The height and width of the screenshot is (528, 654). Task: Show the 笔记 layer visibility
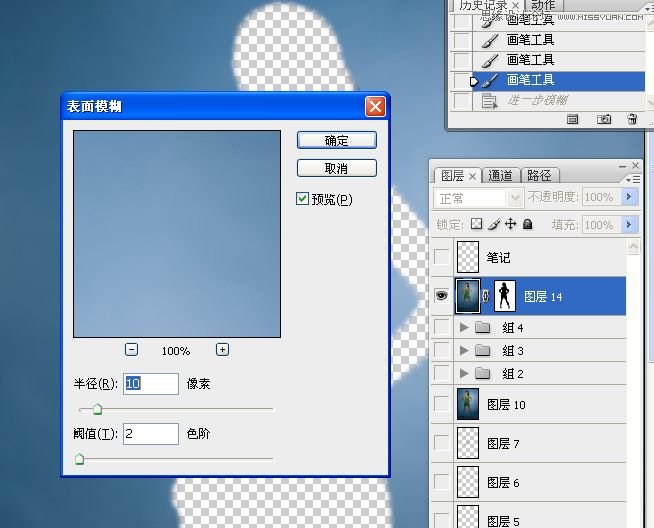click(442, 257)
